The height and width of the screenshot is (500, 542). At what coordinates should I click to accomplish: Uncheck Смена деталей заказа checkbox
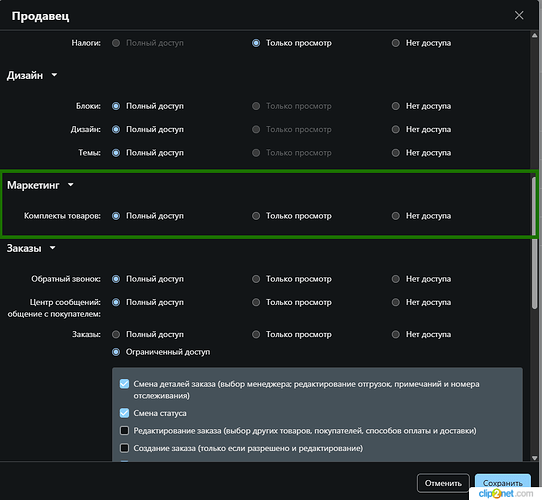pos(124,384)
